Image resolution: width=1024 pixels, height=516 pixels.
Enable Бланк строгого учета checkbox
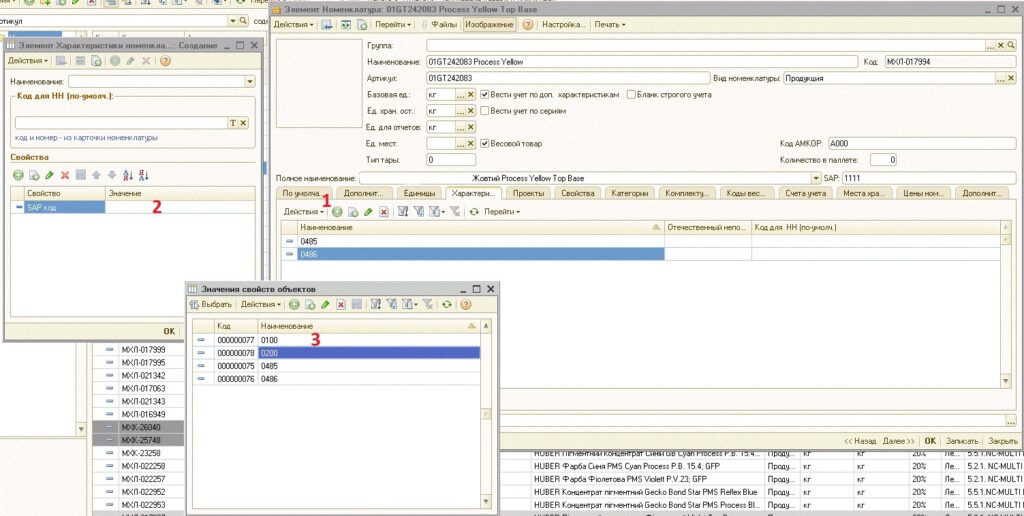click(x=630, y=94)
